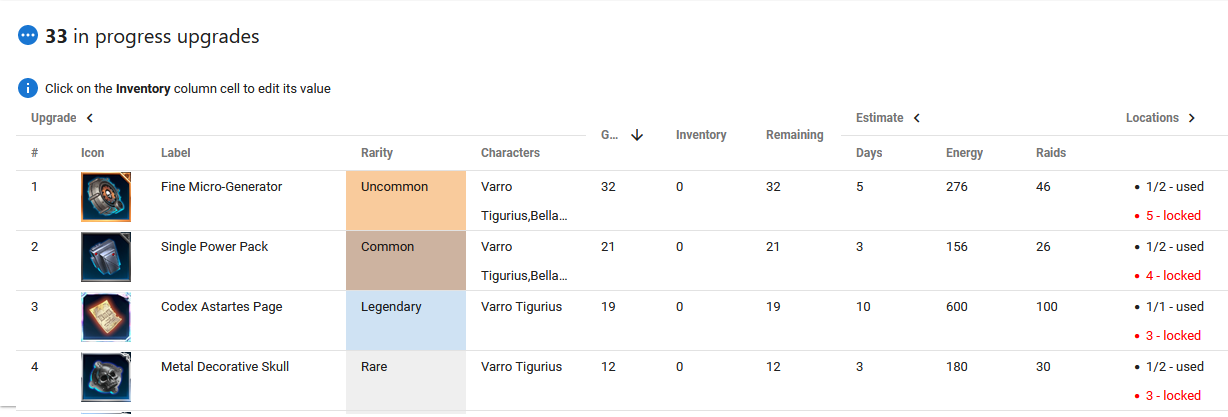Image resolution: width=1228 pixels, height=417 pixels.
Task: Sort by the Inventory column header
Action: coord(701,135)
